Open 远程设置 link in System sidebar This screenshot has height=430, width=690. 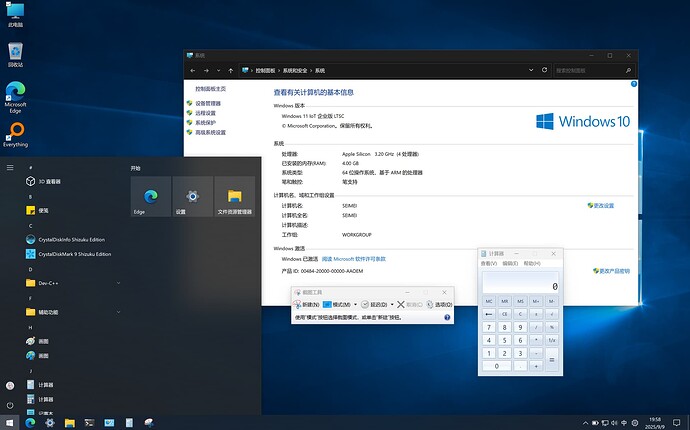206,113
